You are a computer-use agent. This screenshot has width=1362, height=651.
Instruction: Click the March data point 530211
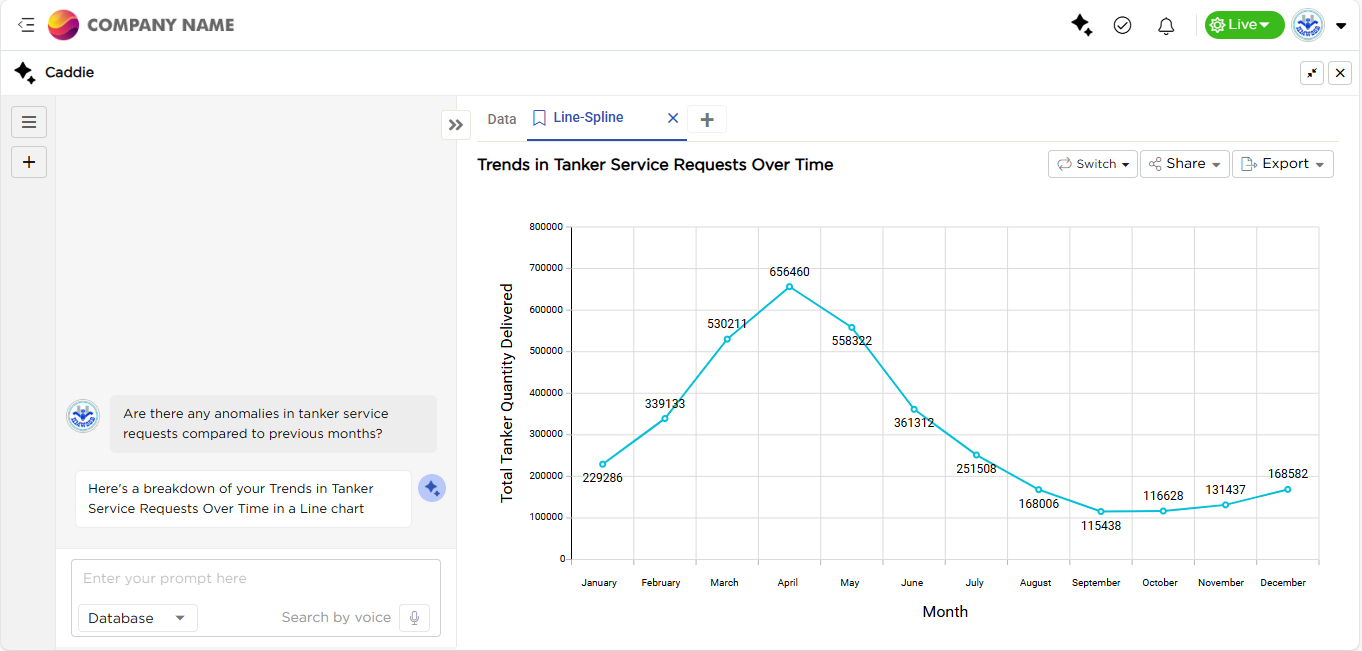coord(727,339)
